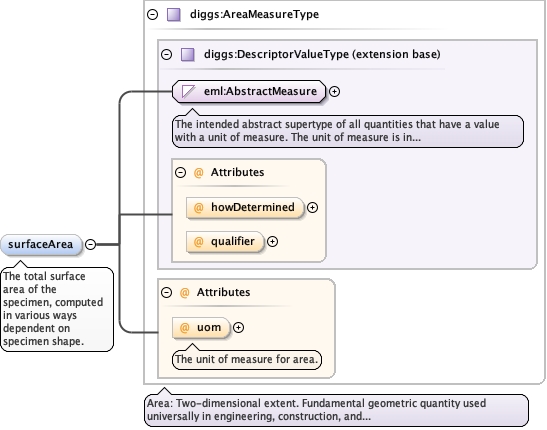The height and width of the screenshot is (430, 547).
Task: Click the @ icon on howDetermined
Action: coord(198,208)
